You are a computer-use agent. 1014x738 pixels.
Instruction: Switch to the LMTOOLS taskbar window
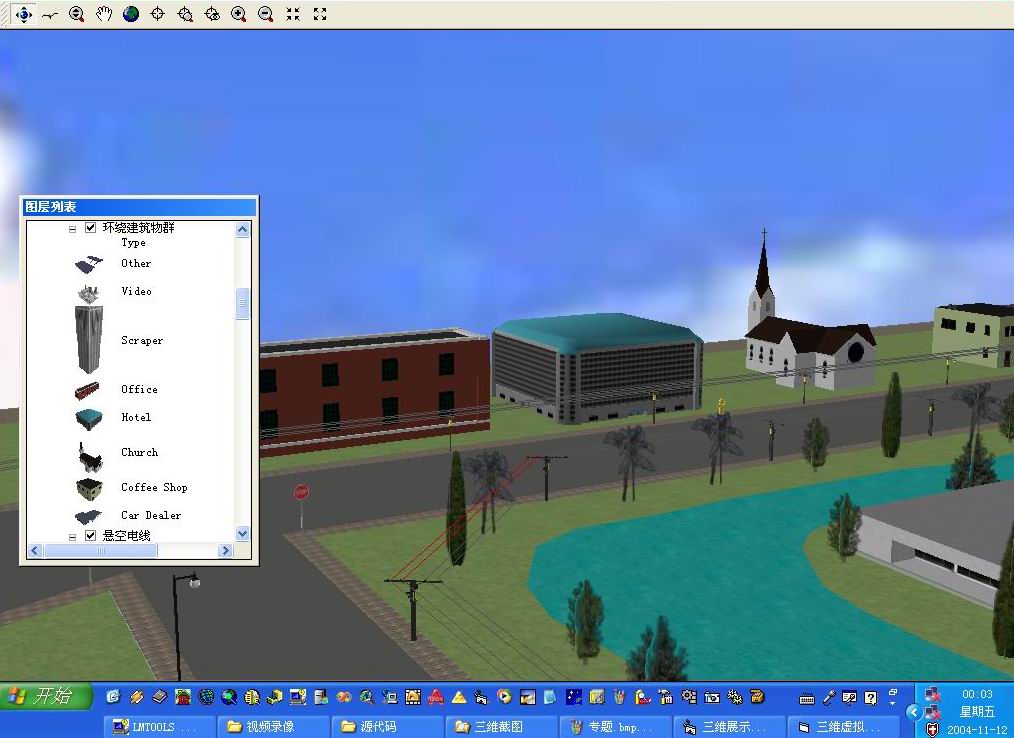pyautogui.click(x=160, y=727)
